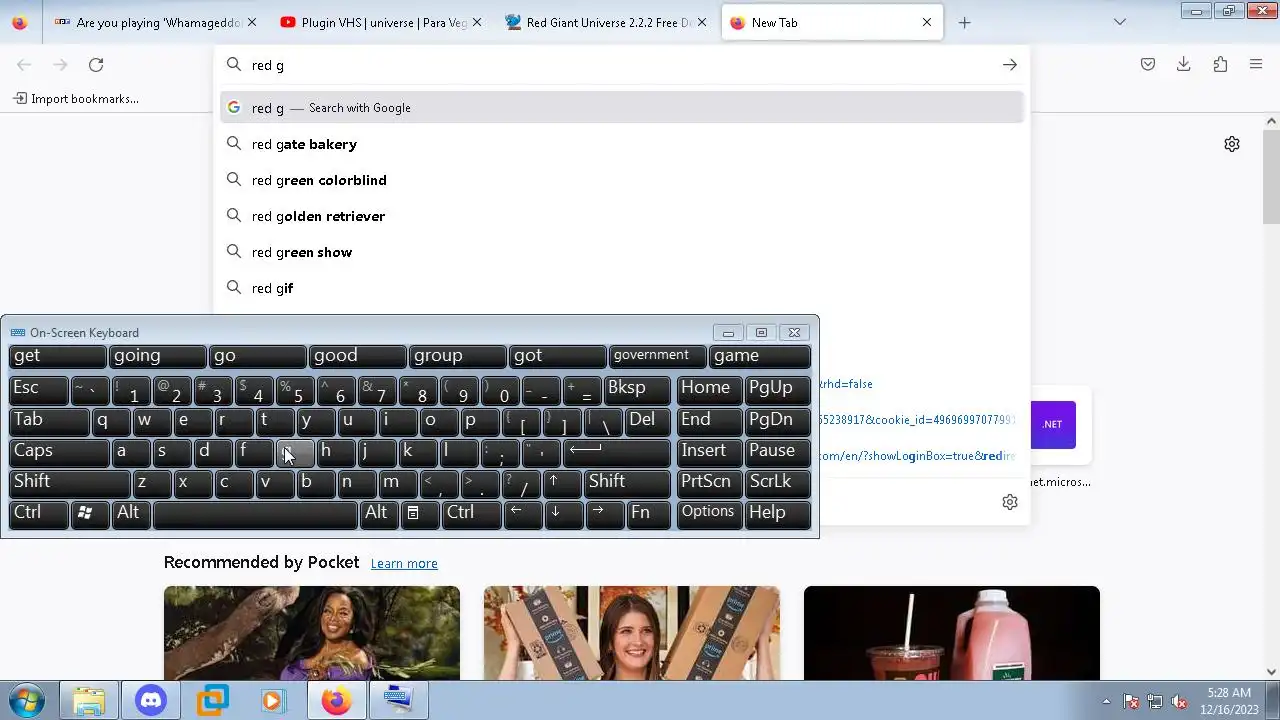
Task: Open the Firefox downloads icon
Action: tap(1184, 65)
